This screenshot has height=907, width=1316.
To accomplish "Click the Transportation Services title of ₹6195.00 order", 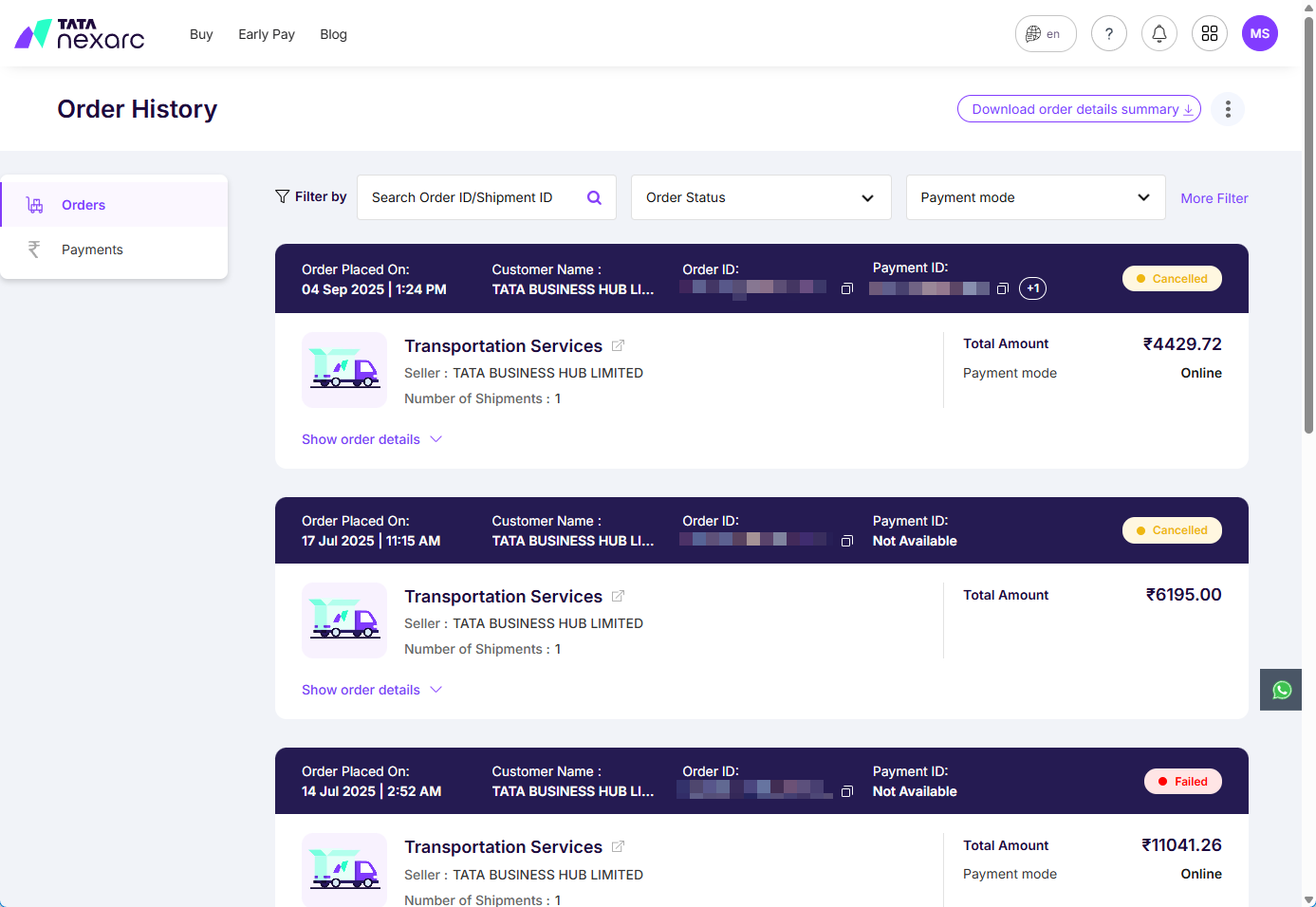I will coord(503,597).
